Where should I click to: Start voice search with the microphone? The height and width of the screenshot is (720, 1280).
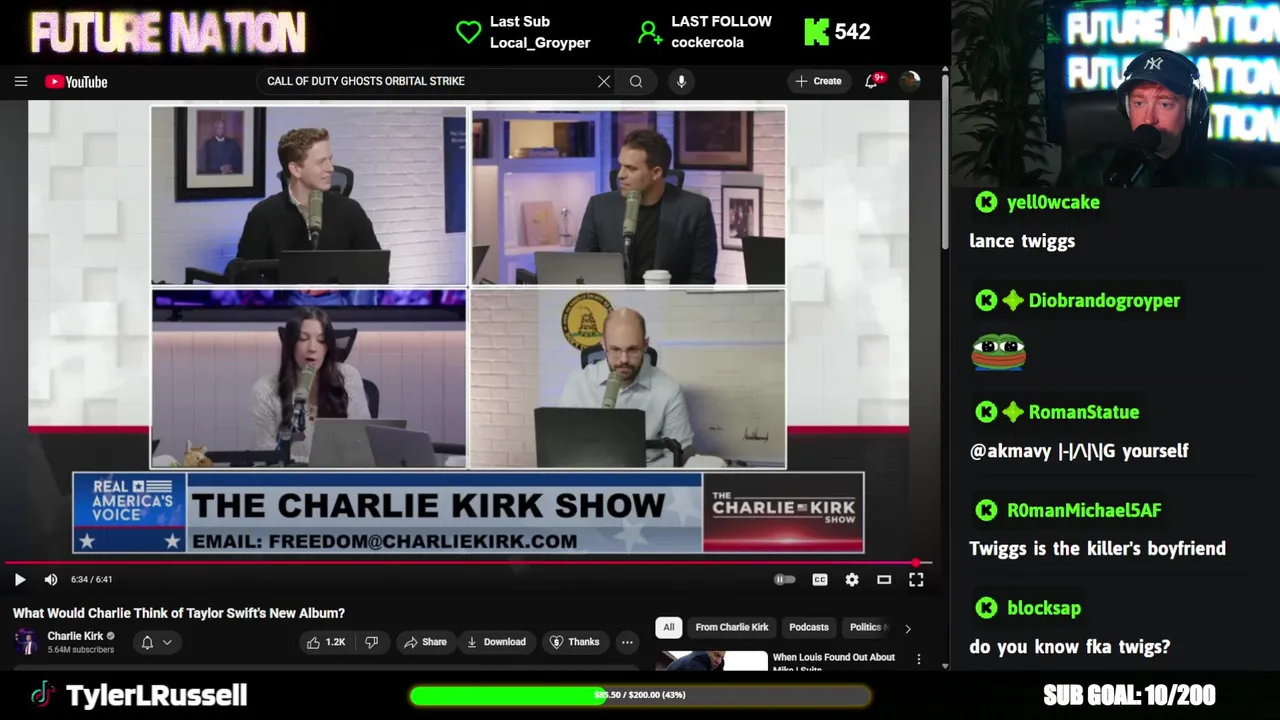pyautogui.click(x=681, y=81)
